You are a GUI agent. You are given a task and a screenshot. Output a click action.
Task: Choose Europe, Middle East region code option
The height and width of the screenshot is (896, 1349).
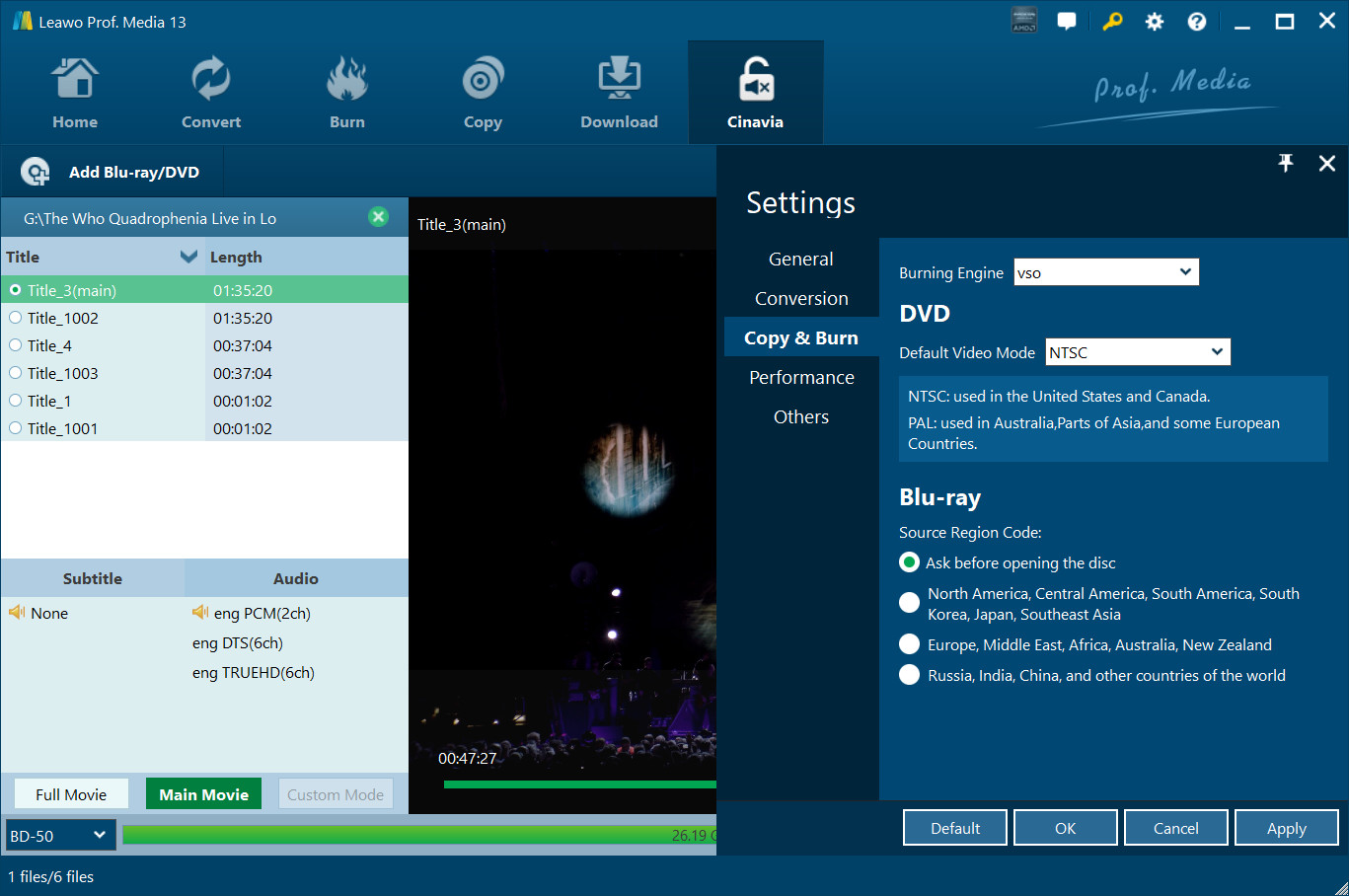point(909,644)
